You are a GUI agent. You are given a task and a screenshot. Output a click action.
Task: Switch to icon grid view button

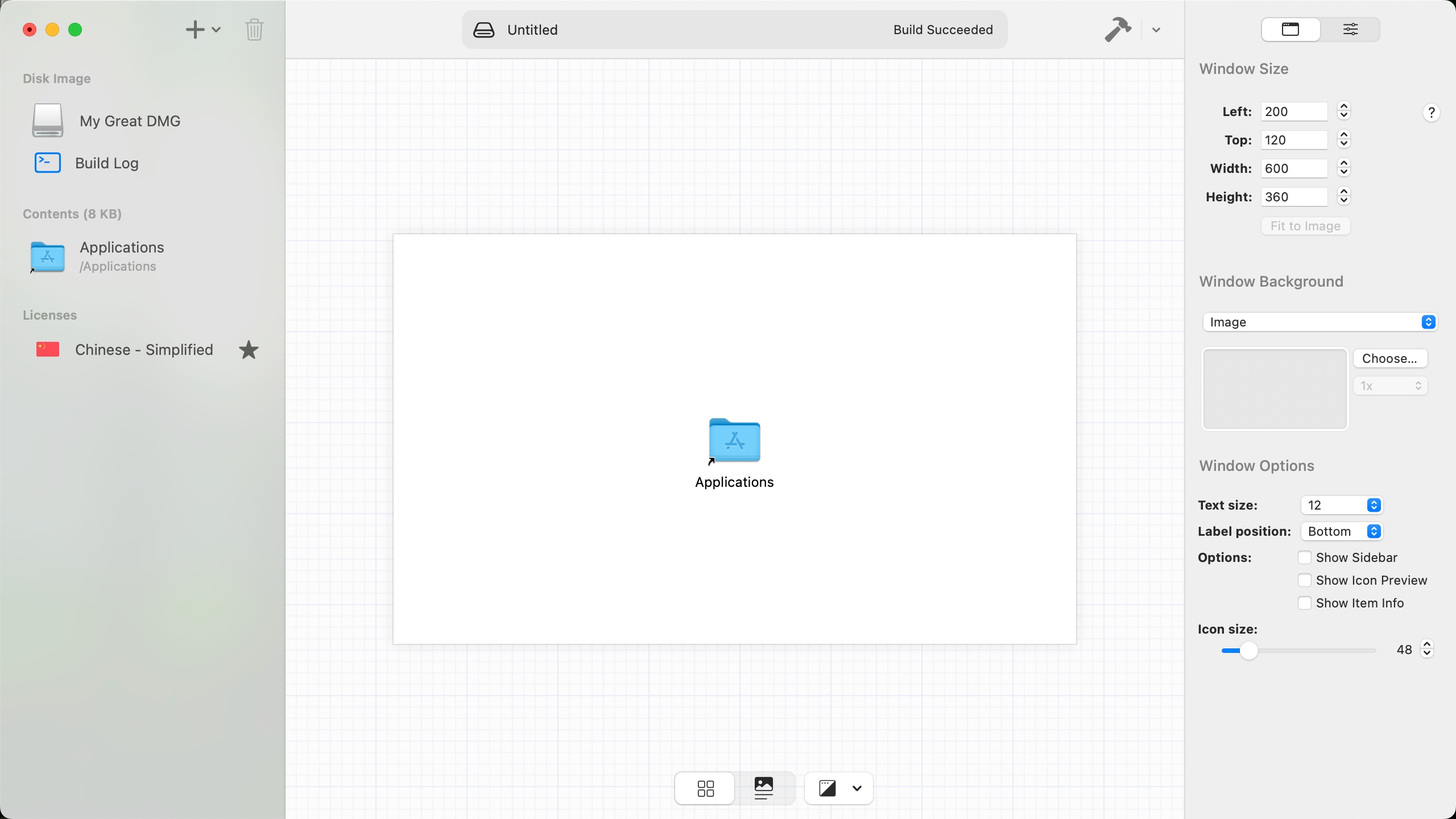(x=705, y=788)
